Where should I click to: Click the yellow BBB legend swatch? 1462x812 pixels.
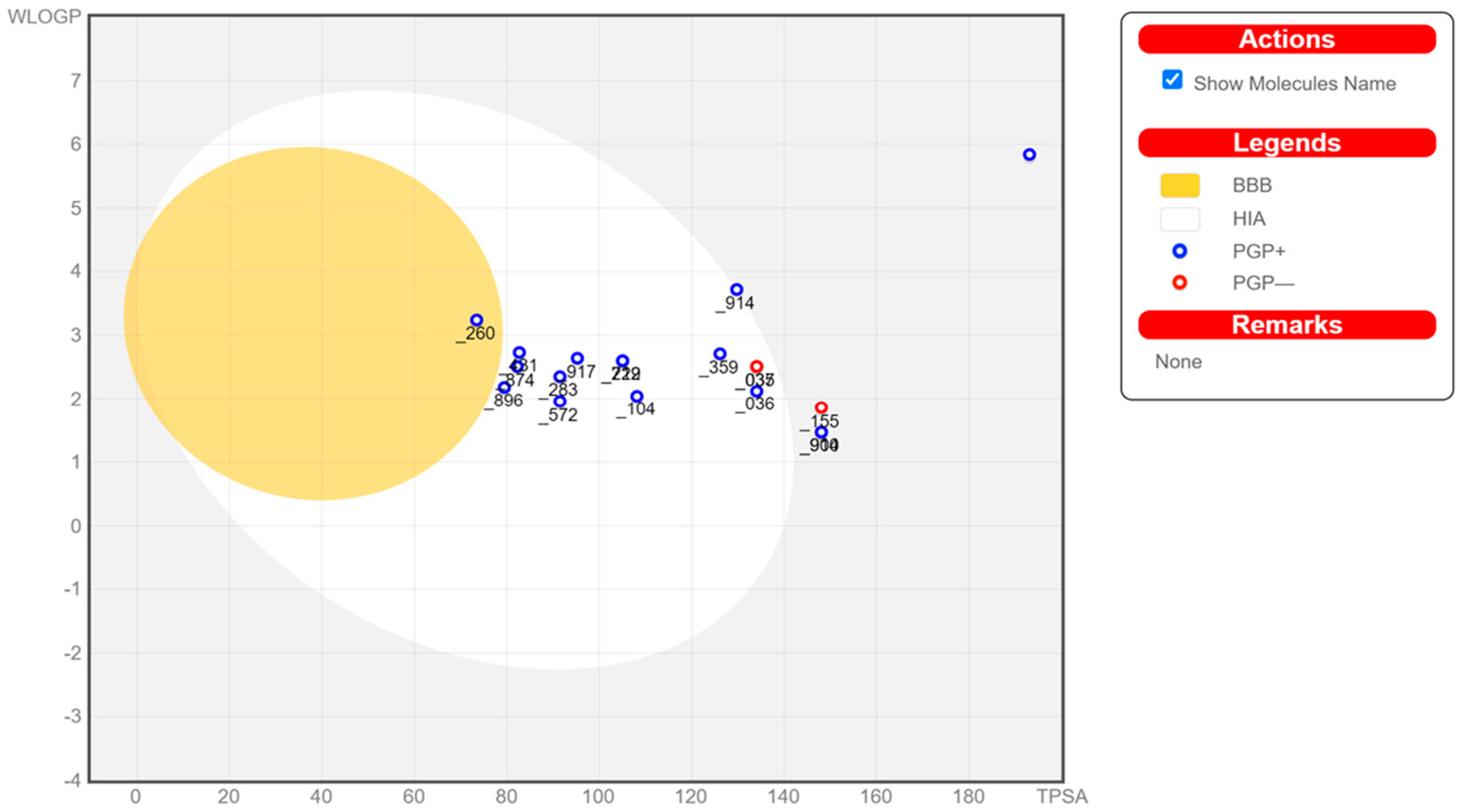1180,186
